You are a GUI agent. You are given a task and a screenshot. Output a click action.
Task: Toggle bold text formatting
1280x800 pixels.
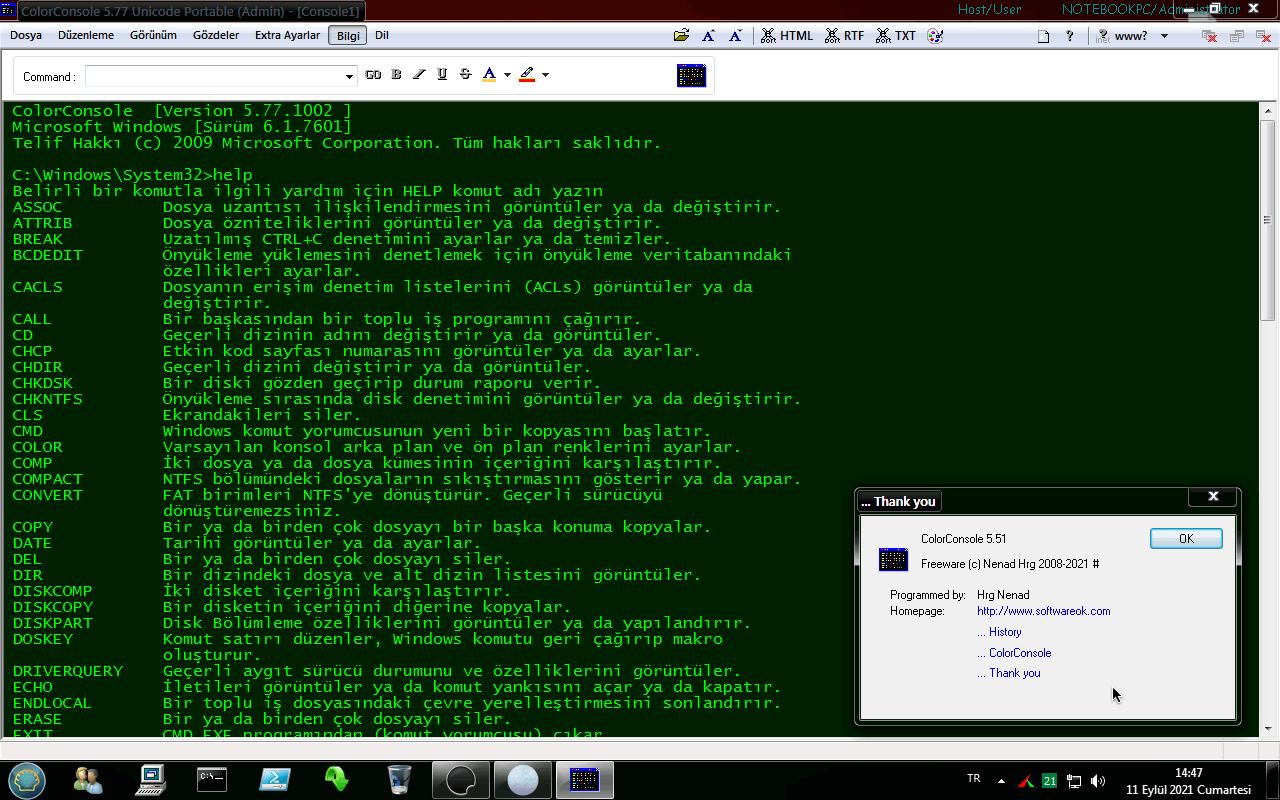click(396, 75)
